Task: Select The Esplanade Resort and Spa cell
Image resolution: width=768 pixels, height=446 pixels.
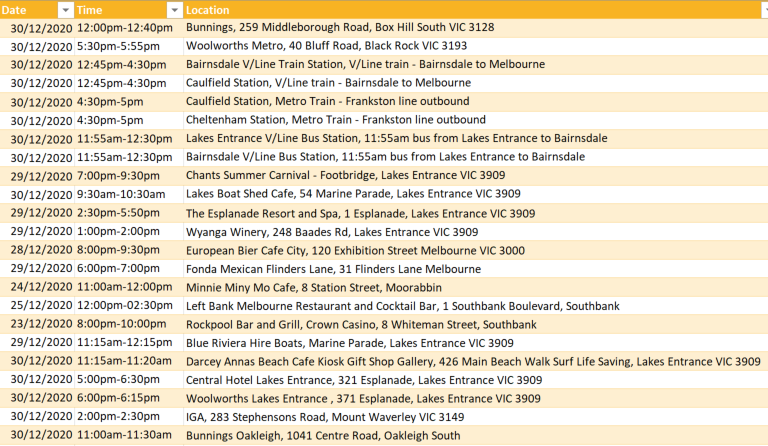Action: [x=476, y=213]
